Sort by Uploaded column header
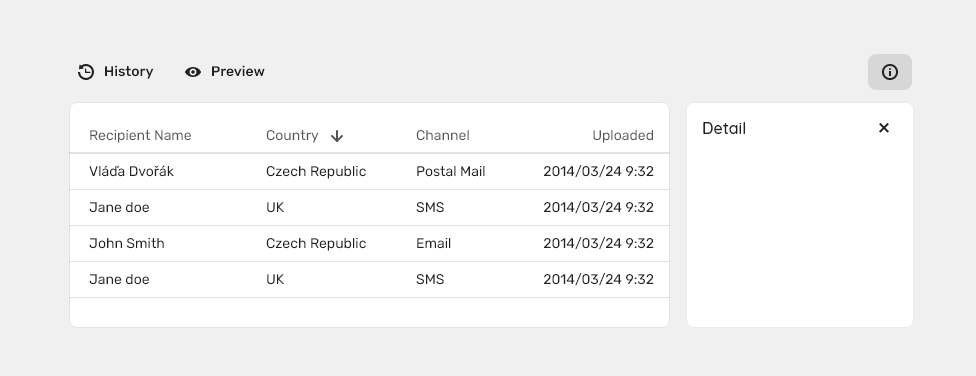The image size is (976, 376). tap(623, 136)
